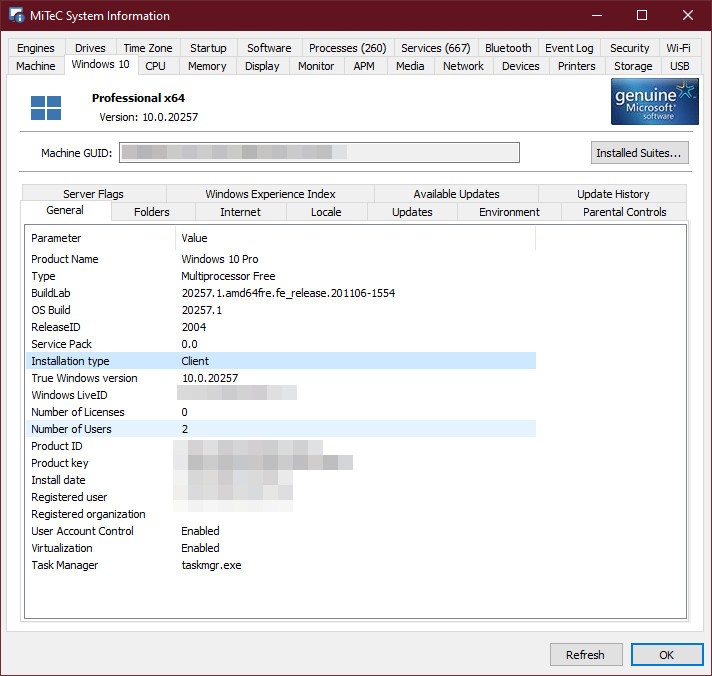Screen dimensions: 712x676
Task: Open the Processes (260) tab
Action: tap(347, 48)
